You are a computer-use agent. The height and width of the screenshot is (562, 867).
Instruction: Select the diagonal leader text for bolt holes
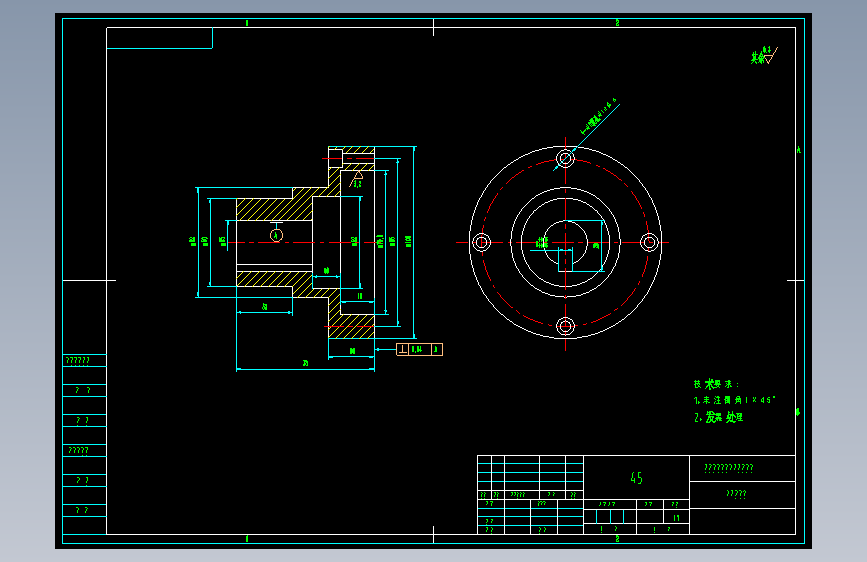click(598, 117)
